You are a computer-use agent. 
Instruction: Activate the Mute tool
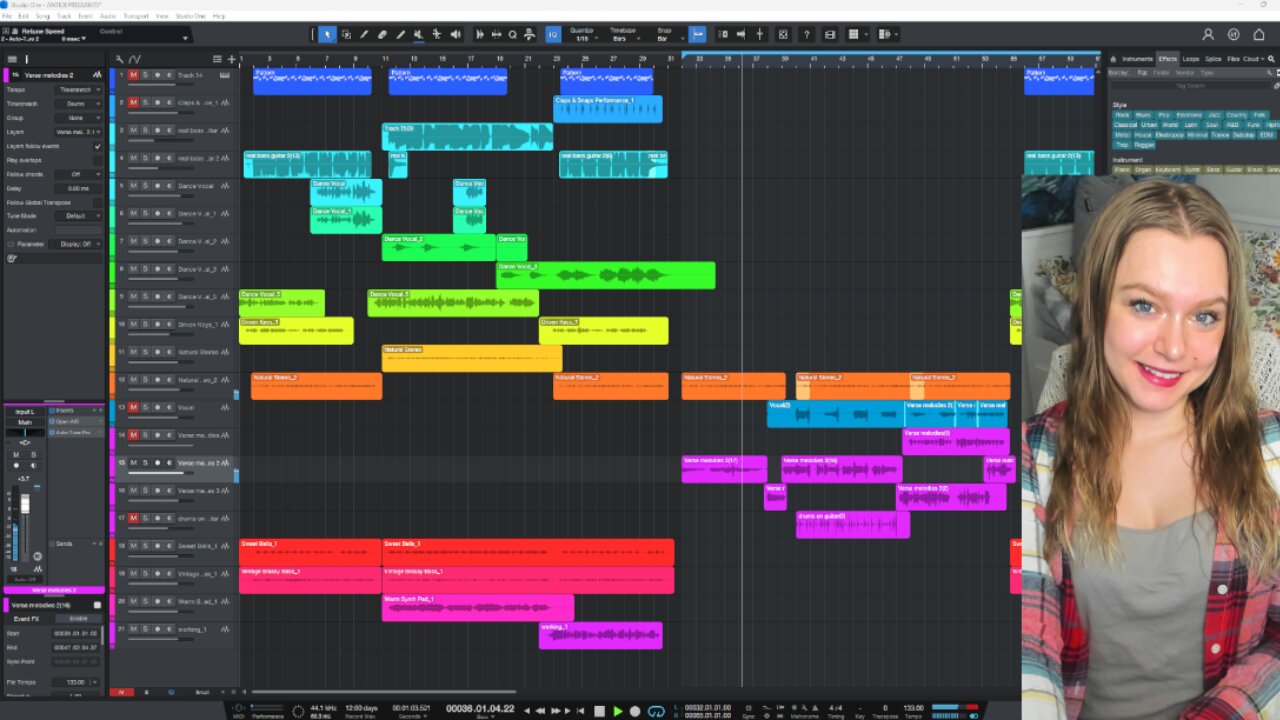(418, 34)
